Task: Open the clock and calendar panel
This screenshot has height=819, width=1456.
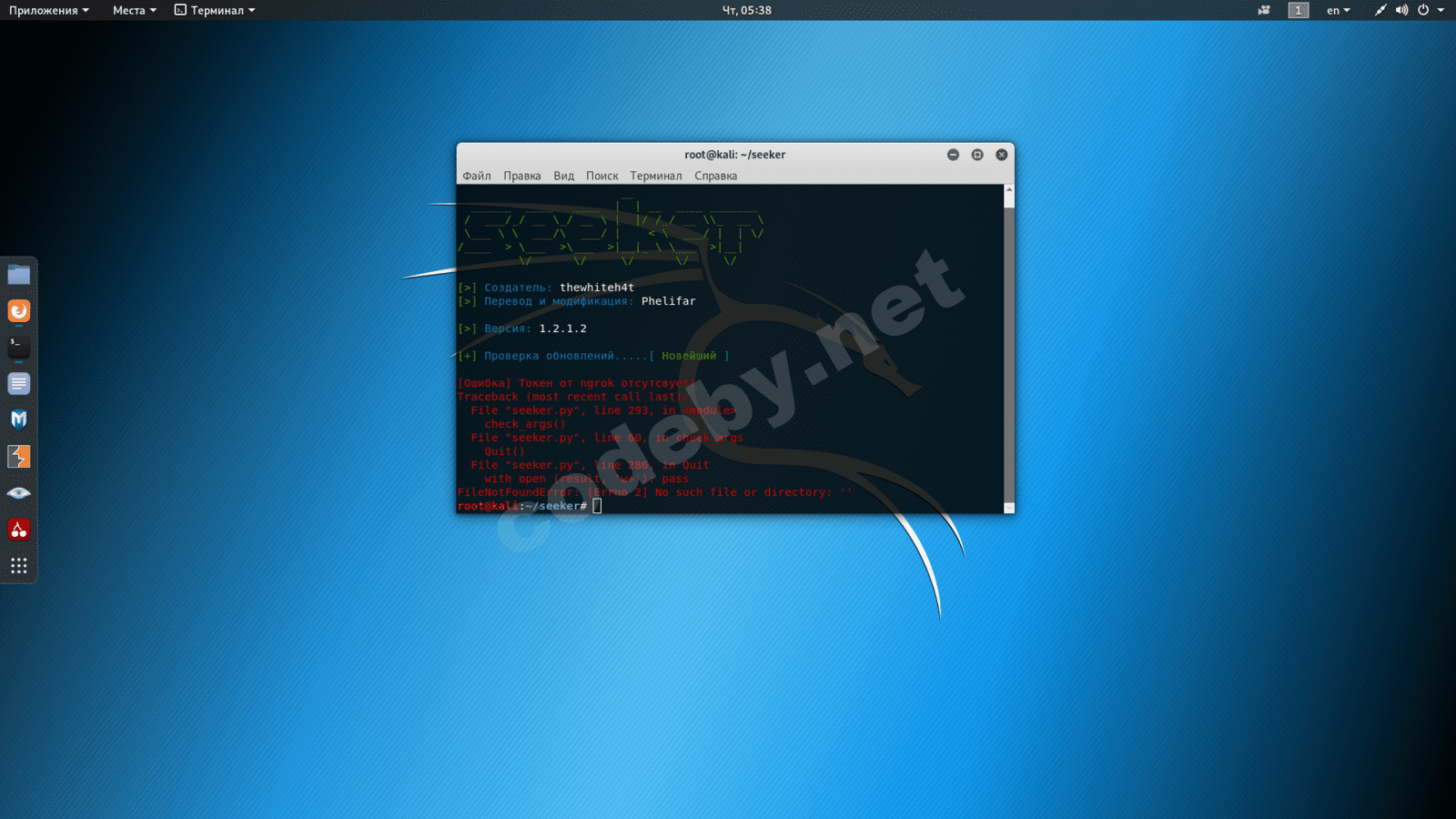Action: pyautogui.click(x=747, y=10)
